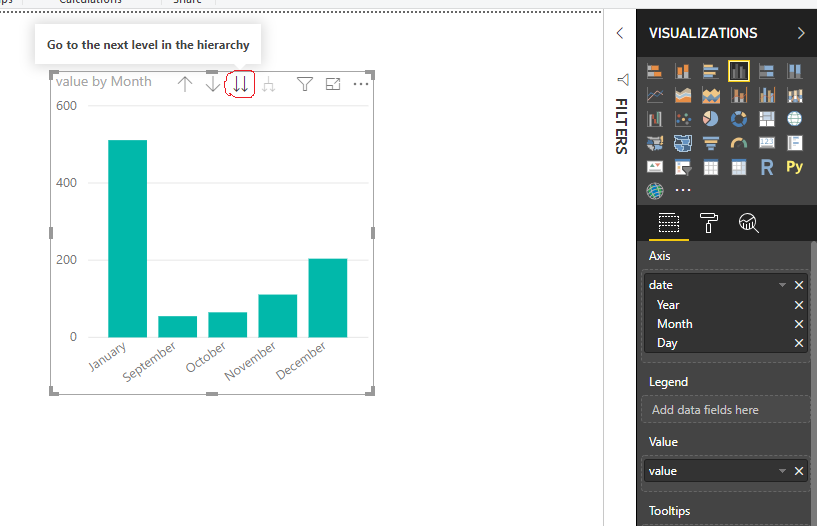817x526 pixels.
Task: Select the September bar
Action: (178, 327)
